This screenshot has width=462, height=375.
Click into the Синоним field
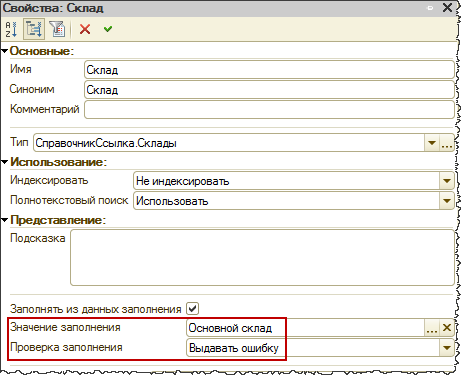coord(269,90)
